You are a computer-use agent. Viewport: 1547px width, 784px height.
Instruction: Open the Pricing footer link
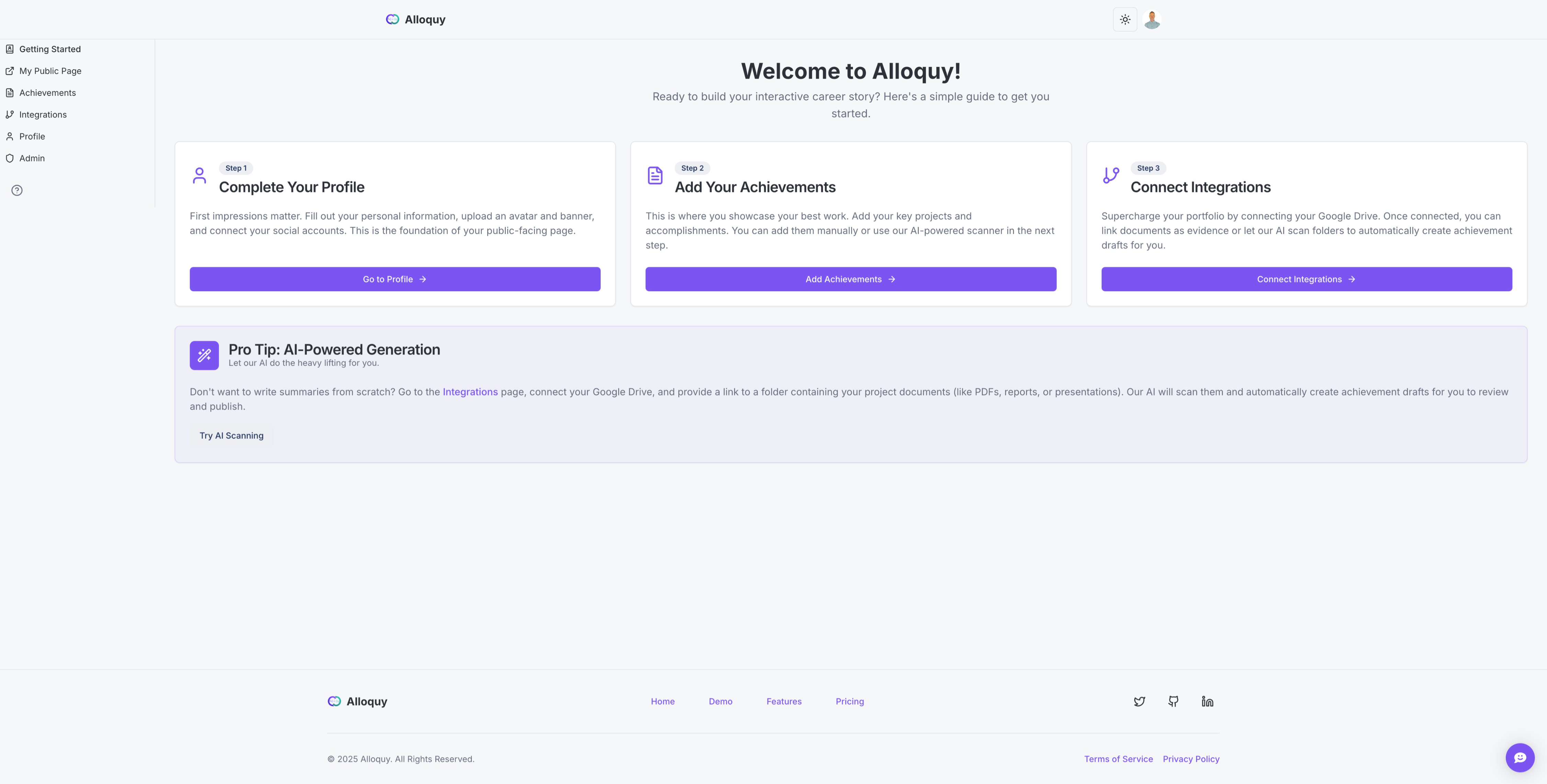[x=849, y=701]
